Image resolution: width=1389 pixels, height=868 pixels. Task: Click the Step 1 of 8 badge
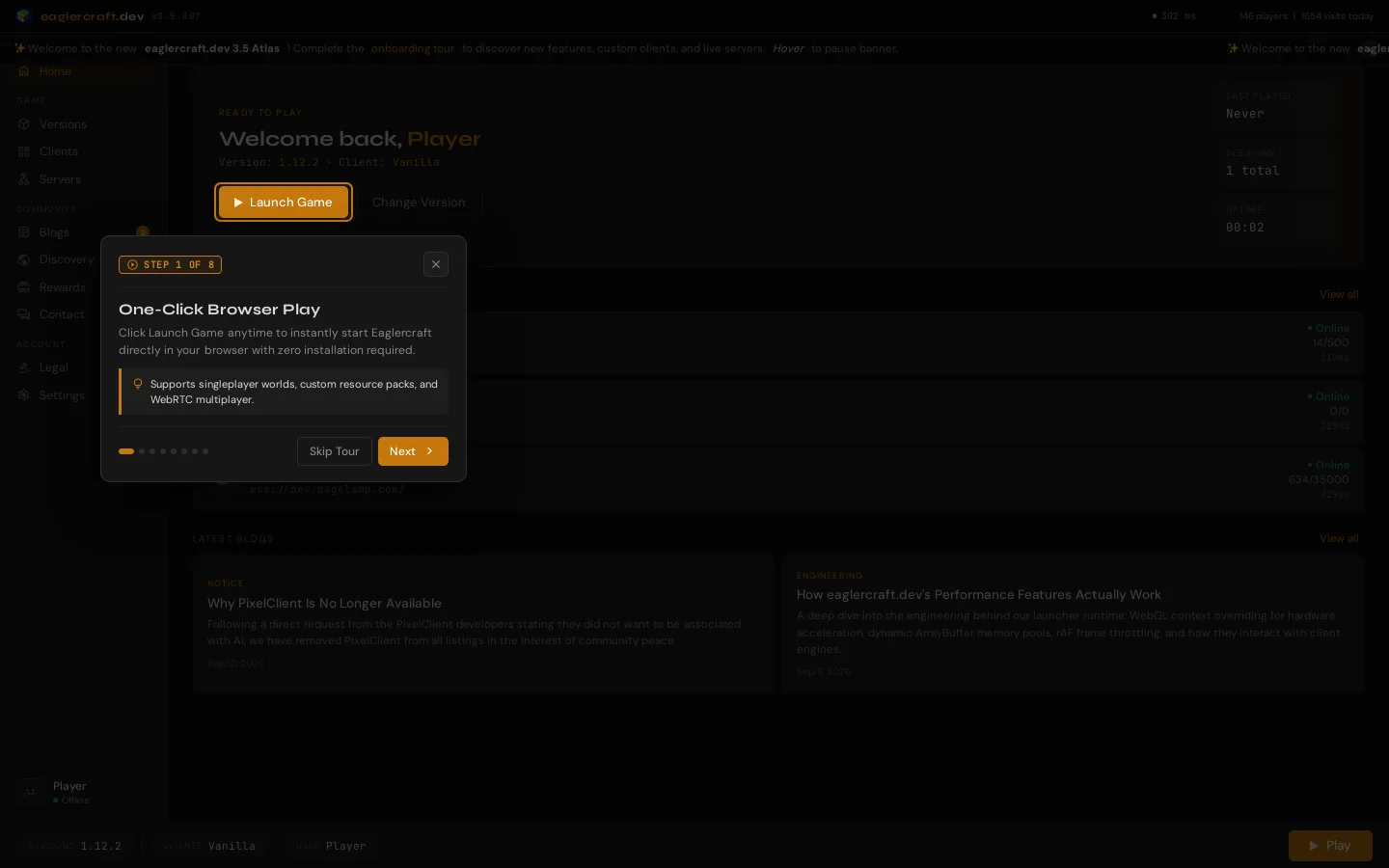170,264
